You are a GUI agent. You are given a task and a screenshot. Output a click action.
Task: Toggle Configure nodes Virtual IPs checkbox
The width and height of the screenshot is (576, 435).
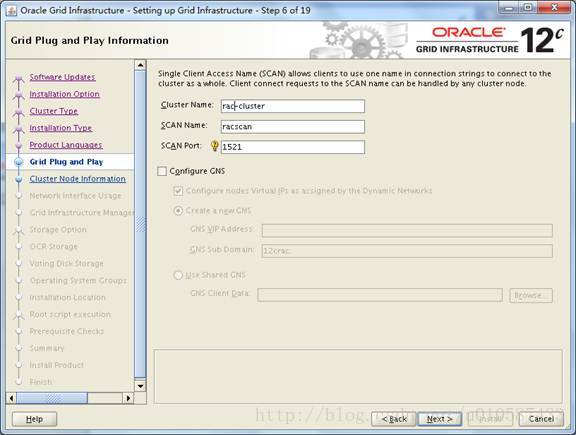(178, 191)
